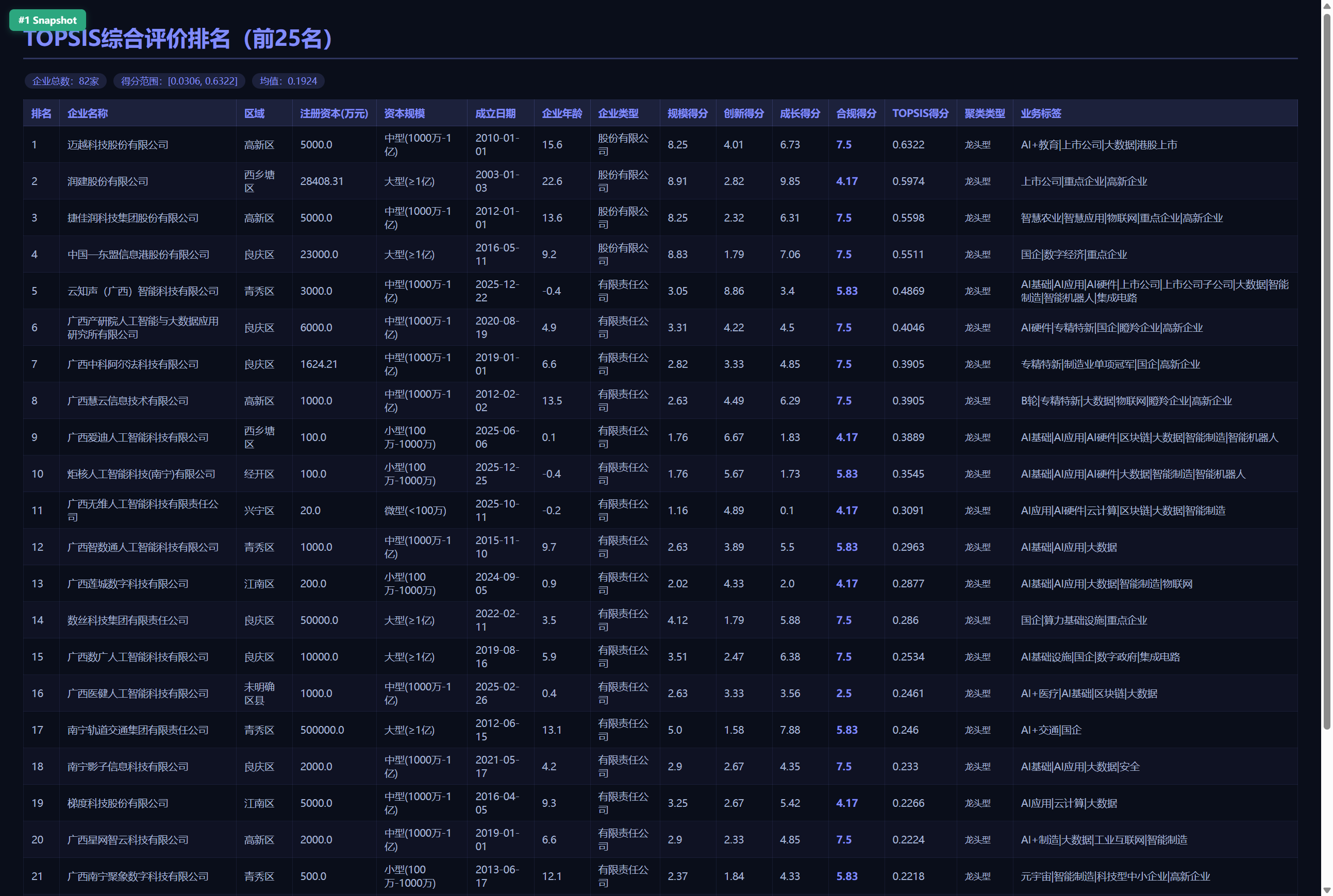Click the TOPSIS得分 column header
Screen dimensions: 1333x896
[920, 113]
